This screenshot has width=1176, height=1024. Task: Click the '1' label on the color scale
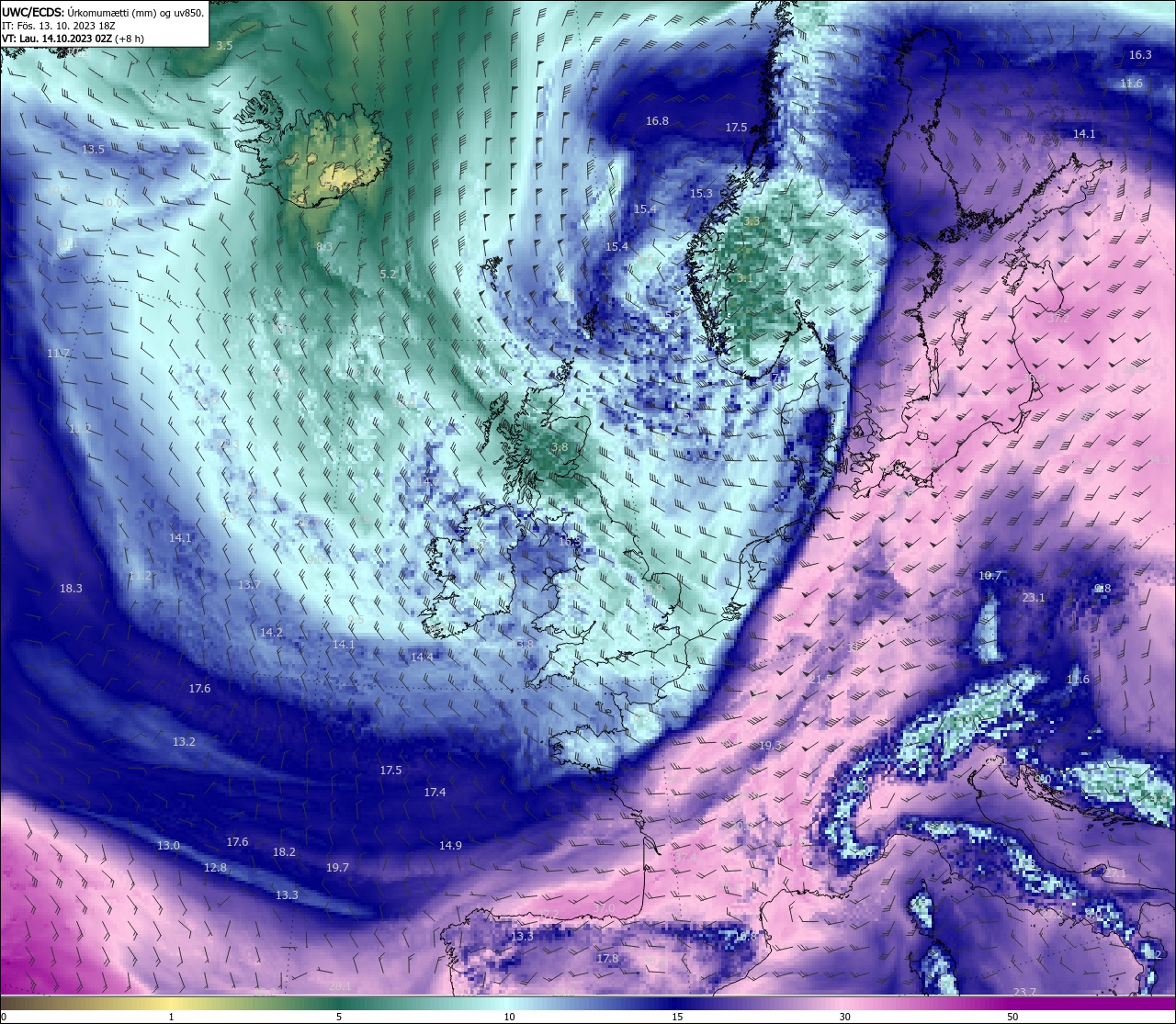coord(171,1017)
